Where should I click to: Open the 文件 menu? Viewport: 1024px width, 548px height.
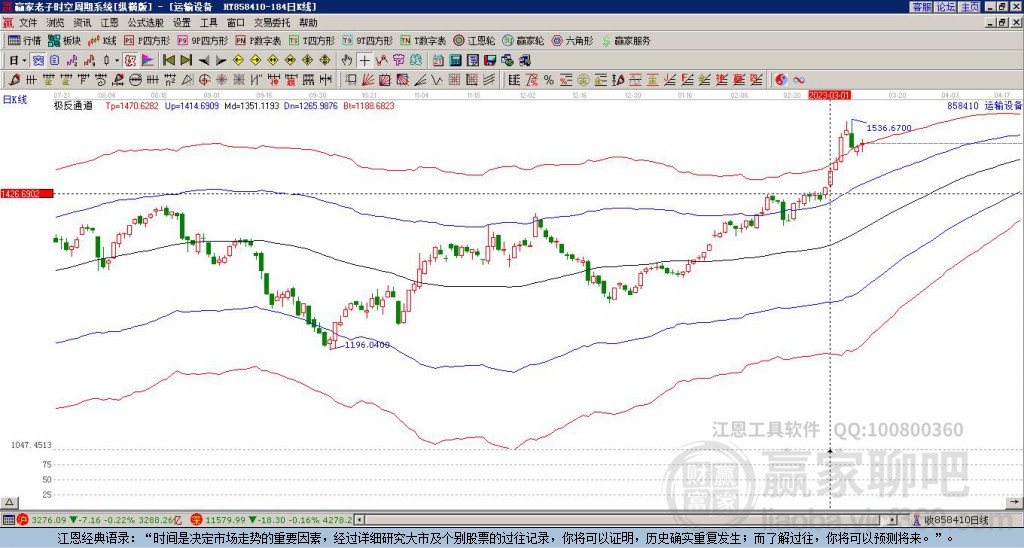pos(28,23)
